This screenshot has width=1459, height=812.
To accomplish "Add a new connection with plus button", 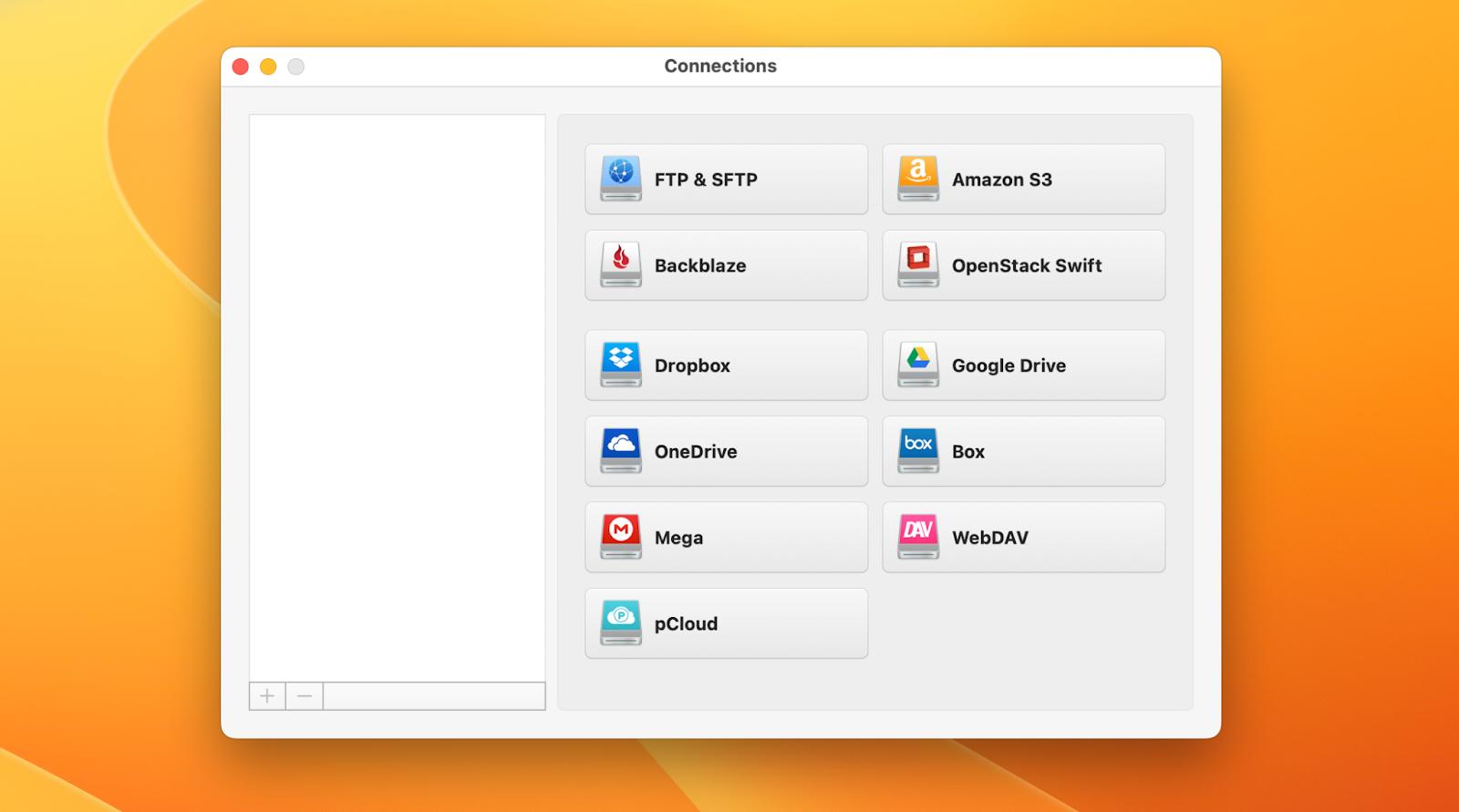I will tap(267, 696).
